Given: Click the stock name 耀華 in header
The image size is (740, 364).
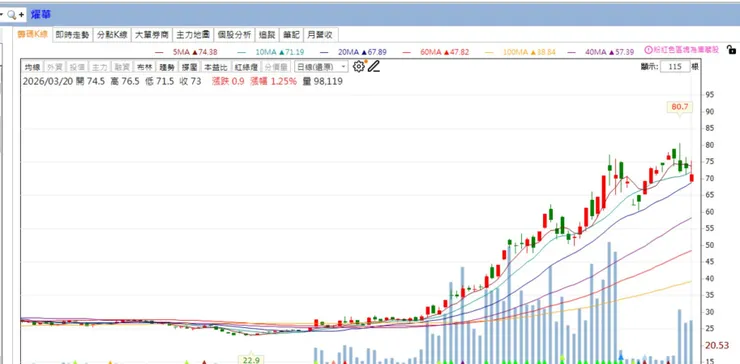Looking at the screenshot, I should click(x=41, y=15).
